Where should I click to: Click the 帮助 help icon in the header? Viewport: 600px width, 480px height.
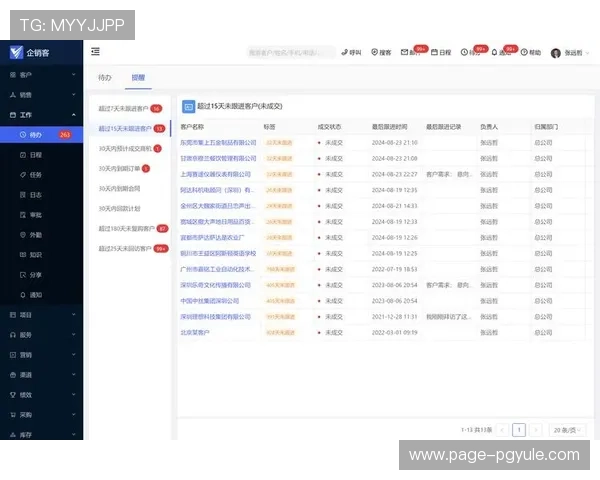[x=524, y=52]
